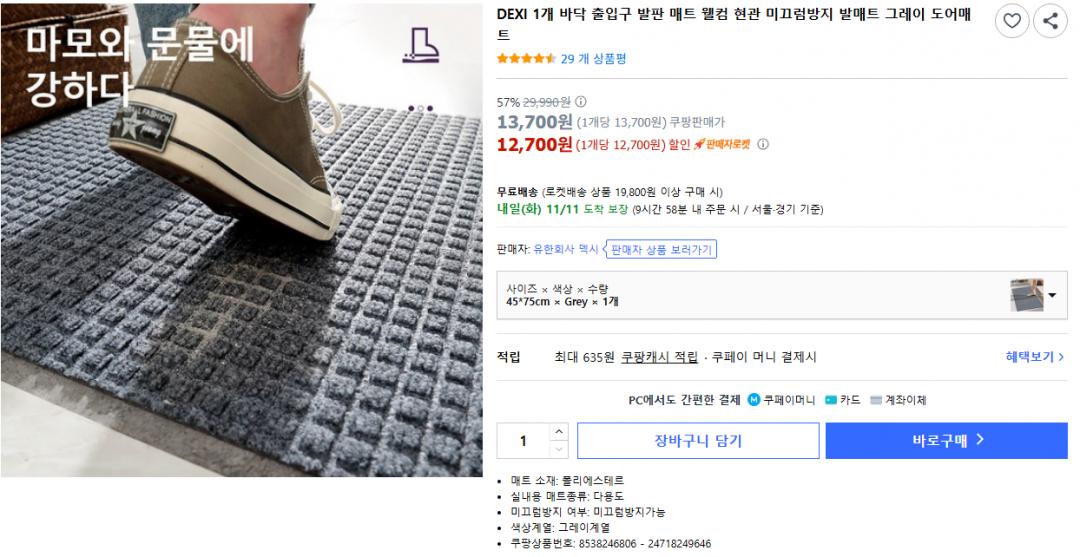Open seller link 유한회사 멕시
This screenshot has width=1080, height=557.
(566, 249)
